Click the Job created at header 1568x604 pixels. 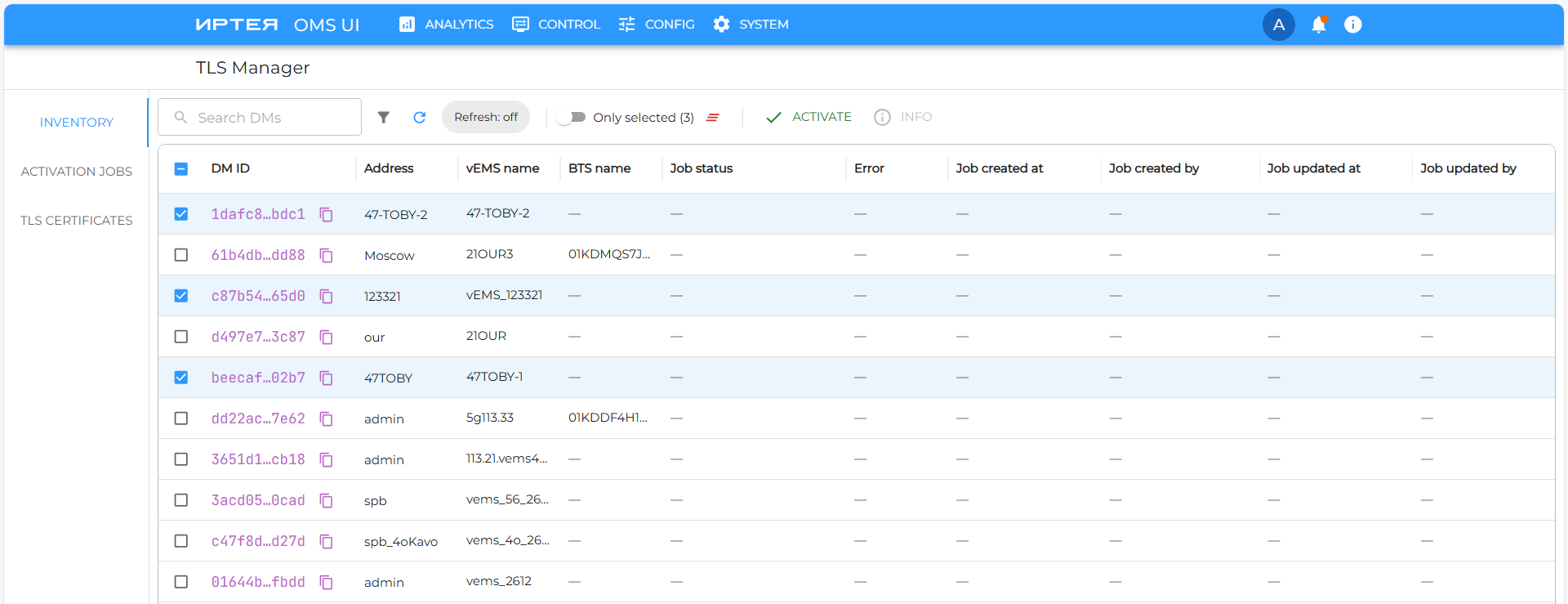coord(1000,168)
